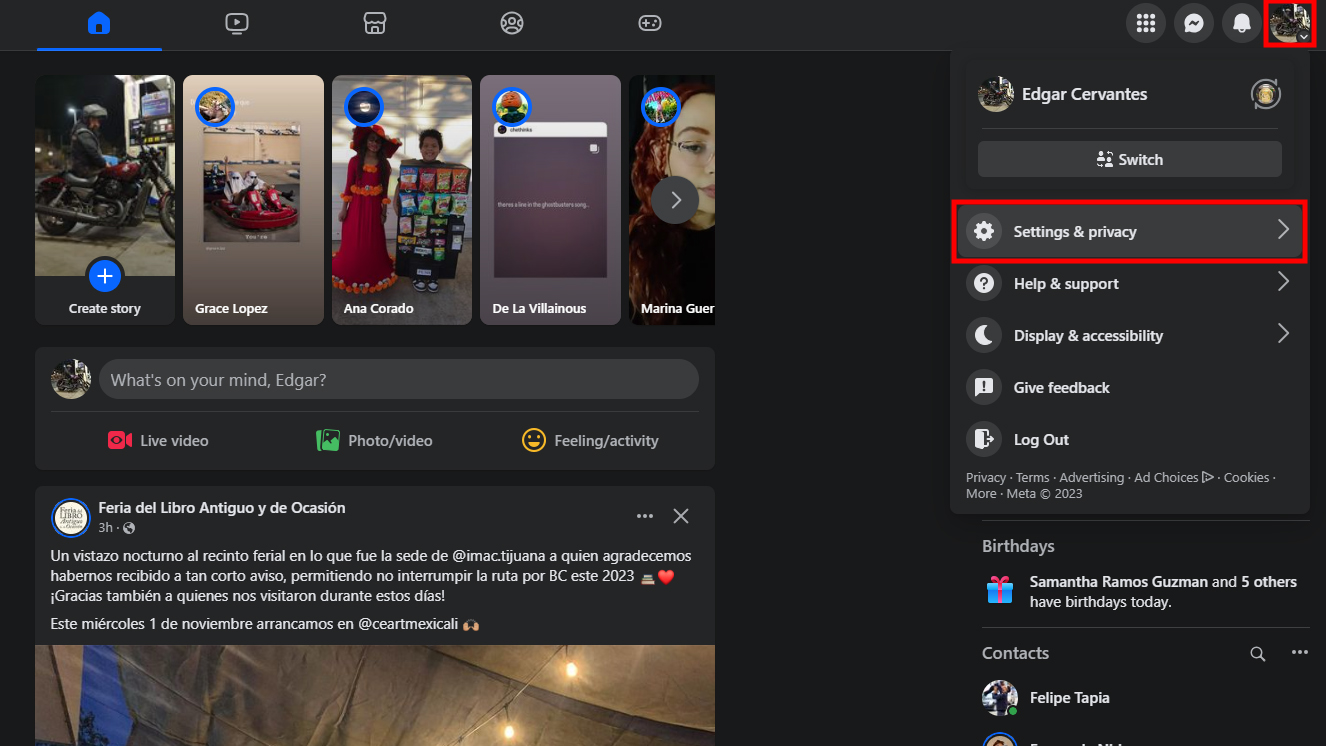Open the Gaming icon in top bar

(650, 23)
